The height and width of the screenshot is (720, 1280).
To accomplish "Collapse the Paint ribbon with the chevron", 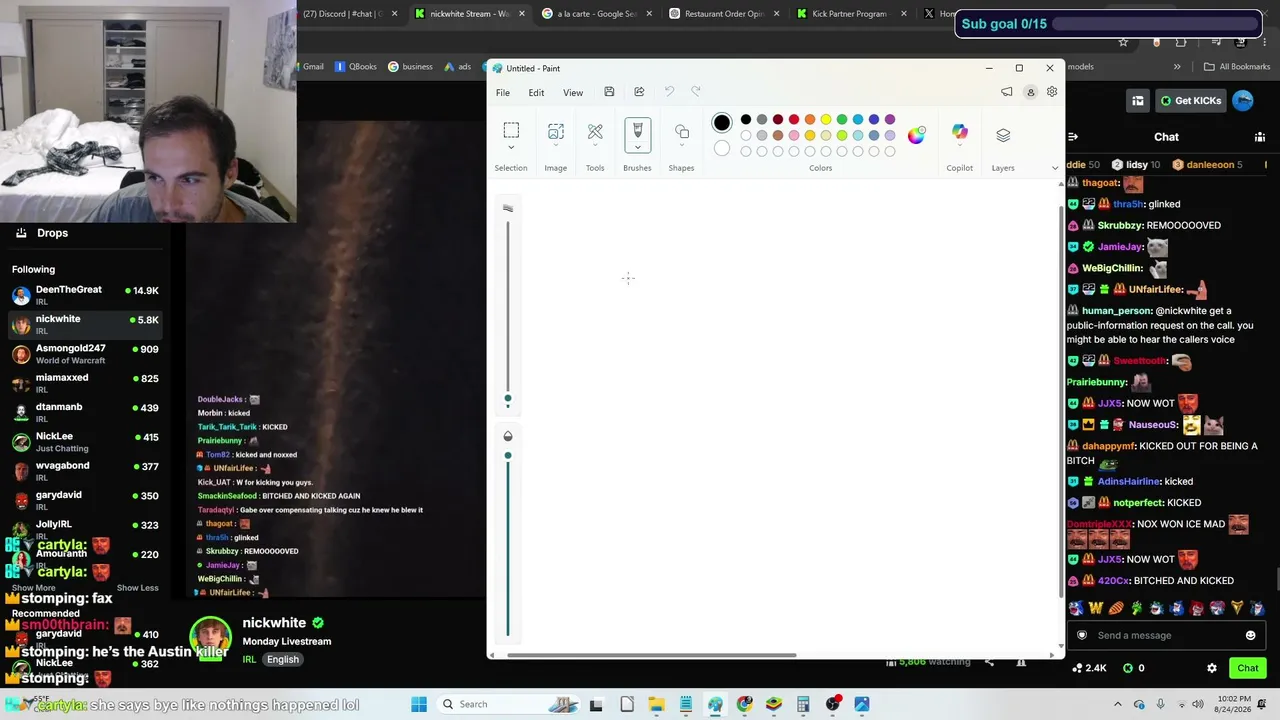I will point(1054,168).
